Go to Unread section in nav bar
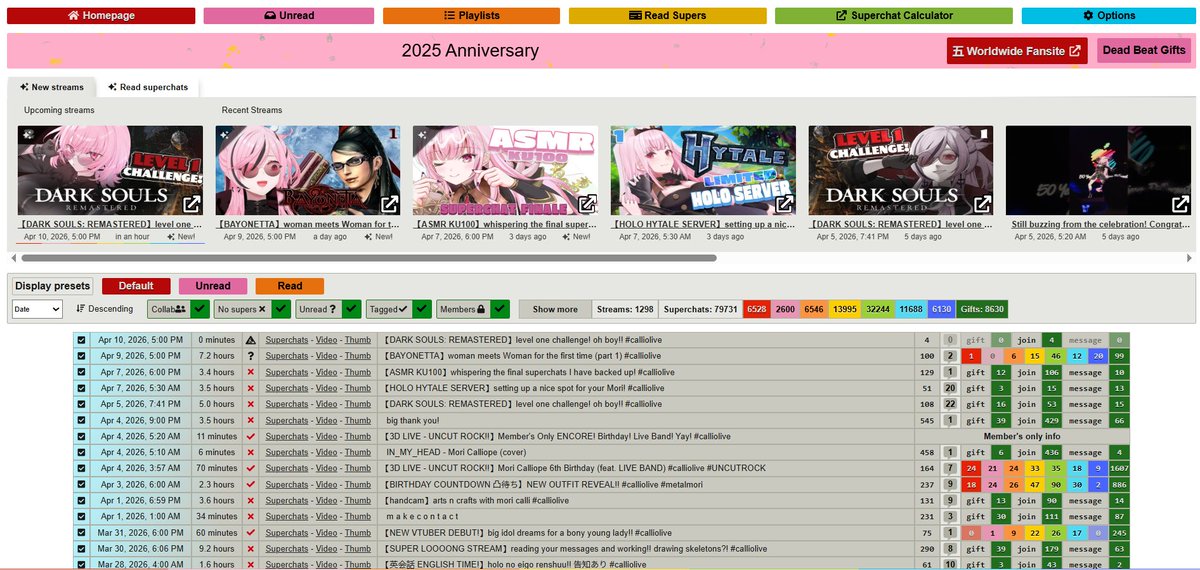1200x570 pixels. [289, 16]
